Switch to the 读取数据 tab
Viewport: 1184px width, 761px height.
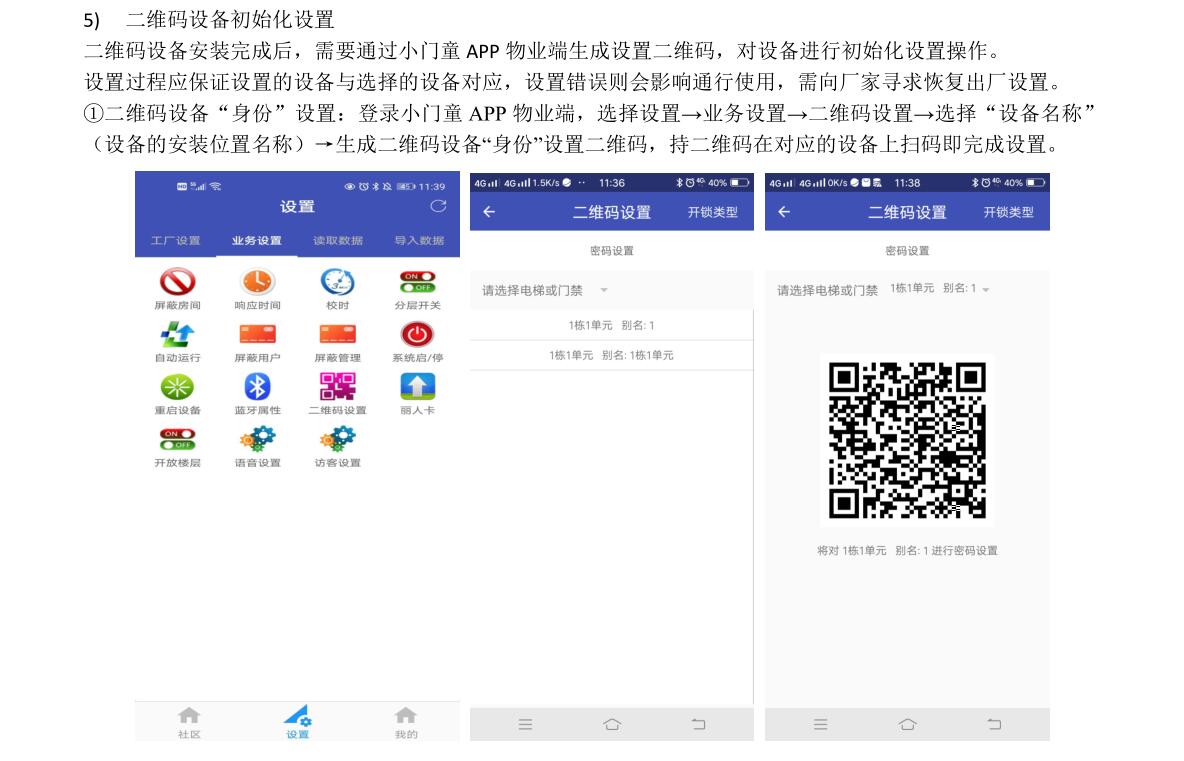[338, 240]
